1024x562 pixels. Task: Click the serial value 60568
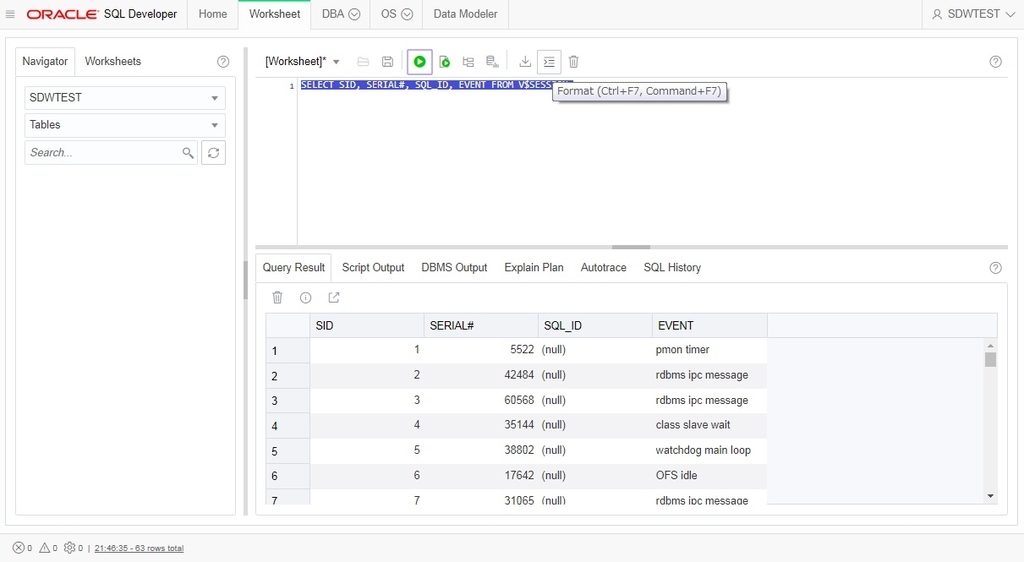pyautogui.click(x=519, y=400)
